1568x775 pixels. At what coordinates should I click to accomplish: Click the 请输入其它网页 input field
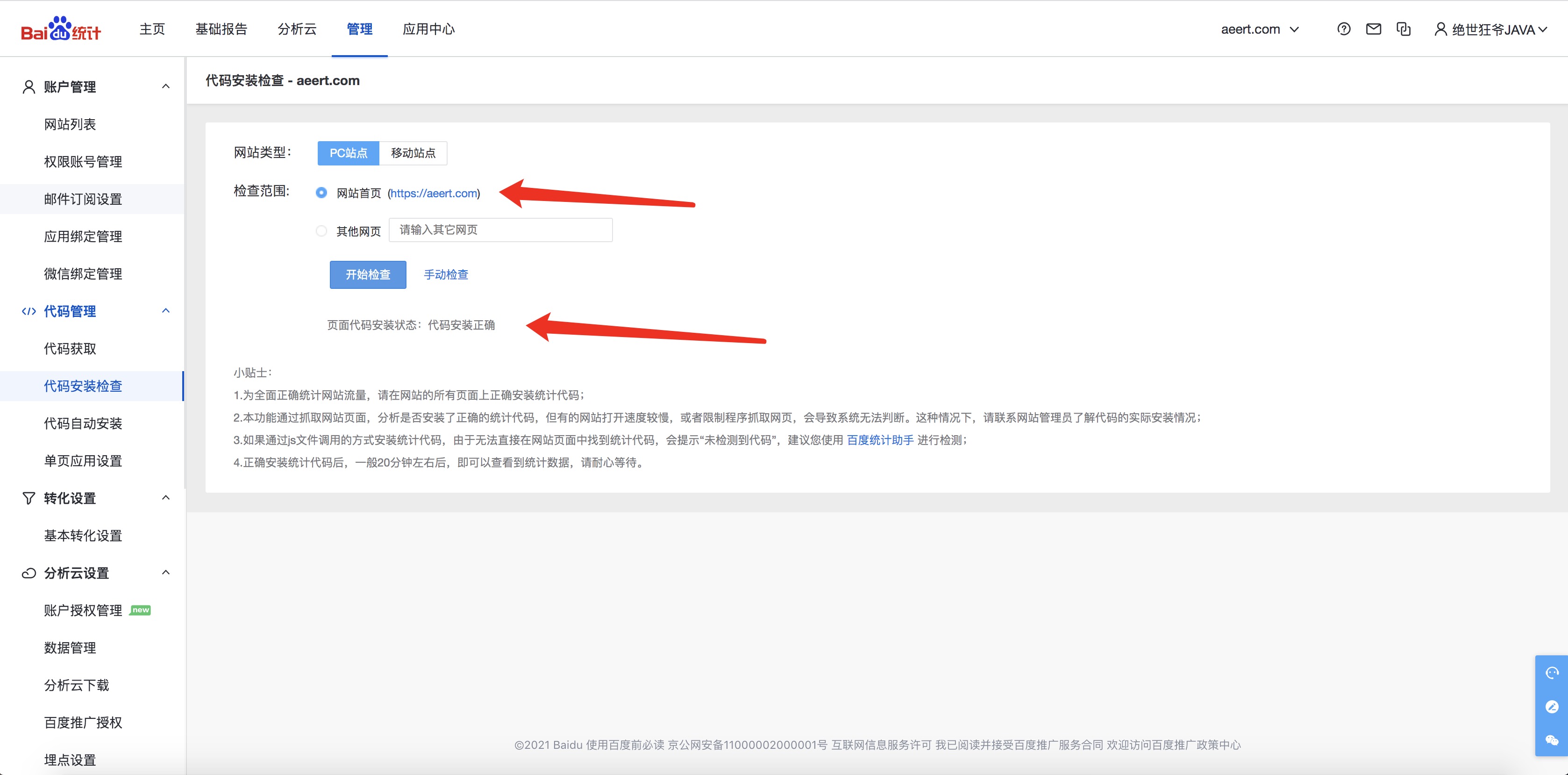click(500, 230)
